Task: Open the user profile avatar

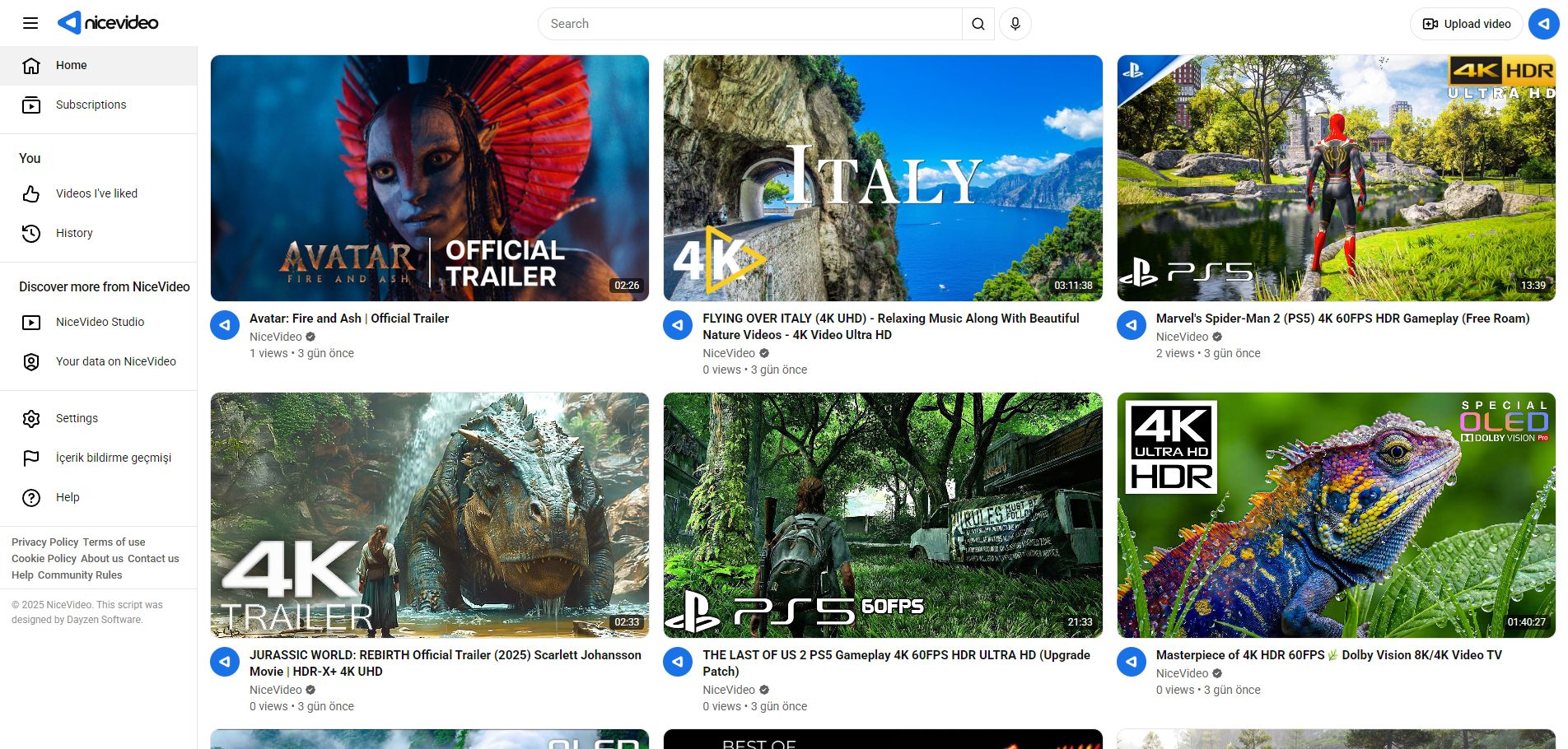Action: coord(1543,24)
